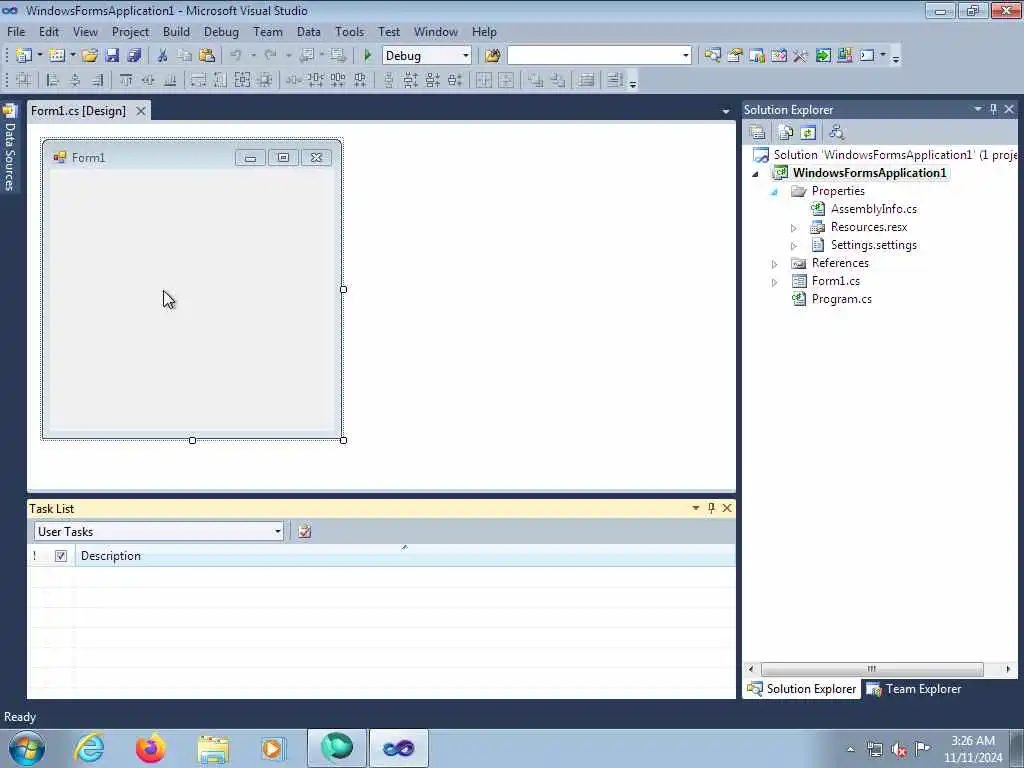The image size is (1024, 768).
Task: Close the Task List panel
Action: [727, 507]
